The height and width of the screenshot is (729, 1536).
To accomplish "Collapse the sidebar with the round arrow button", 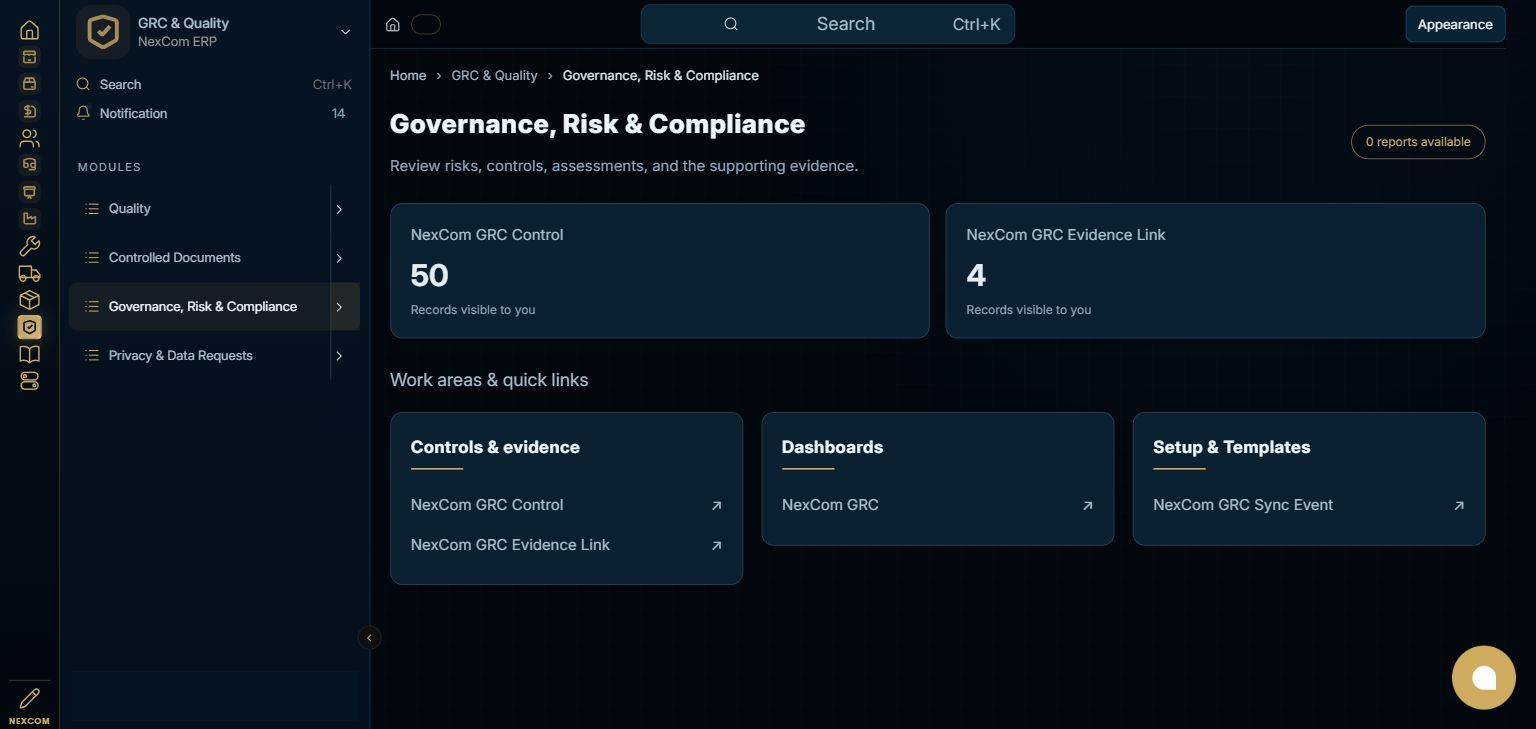I will pos(370,638).
